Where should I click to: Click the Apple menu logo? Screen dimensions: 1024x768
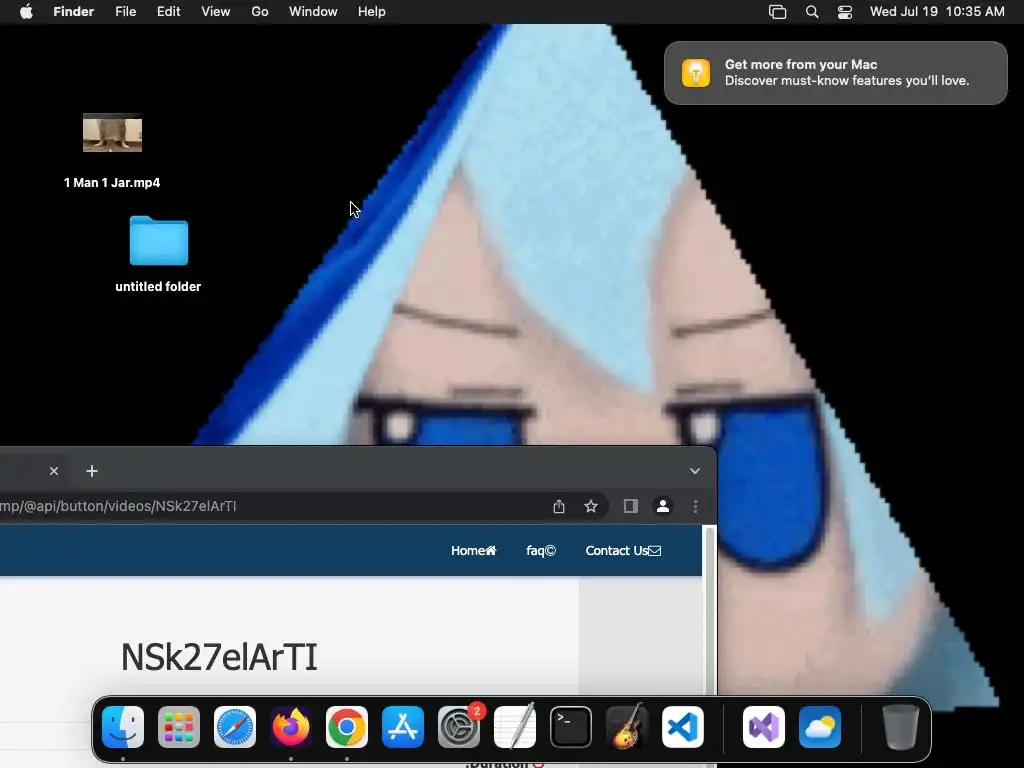point(26,12)
